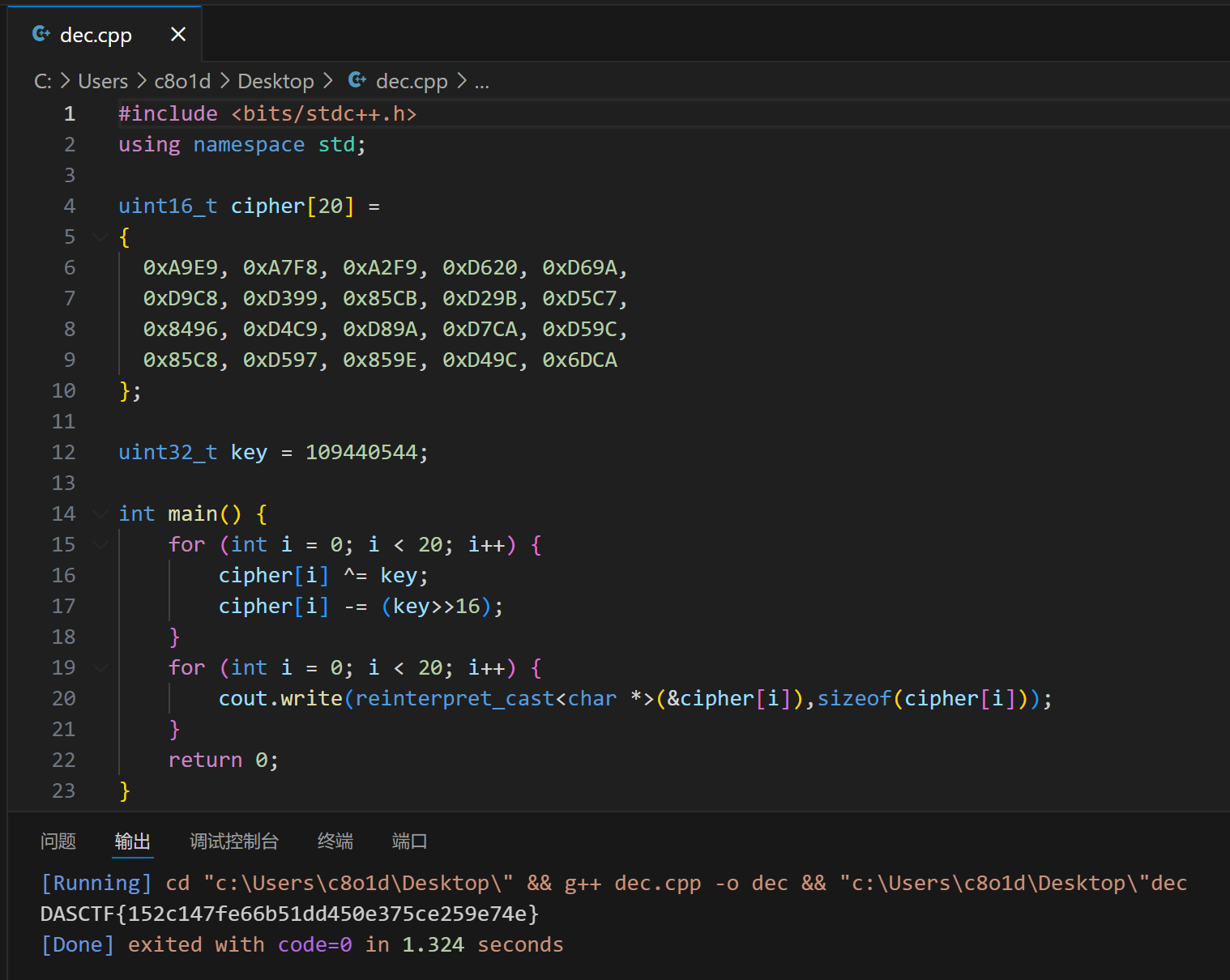Collapse the second for loop at line 19
The height and width of the screenshot is (980, 1230).
pyautogui.click(x=100, y=667)
